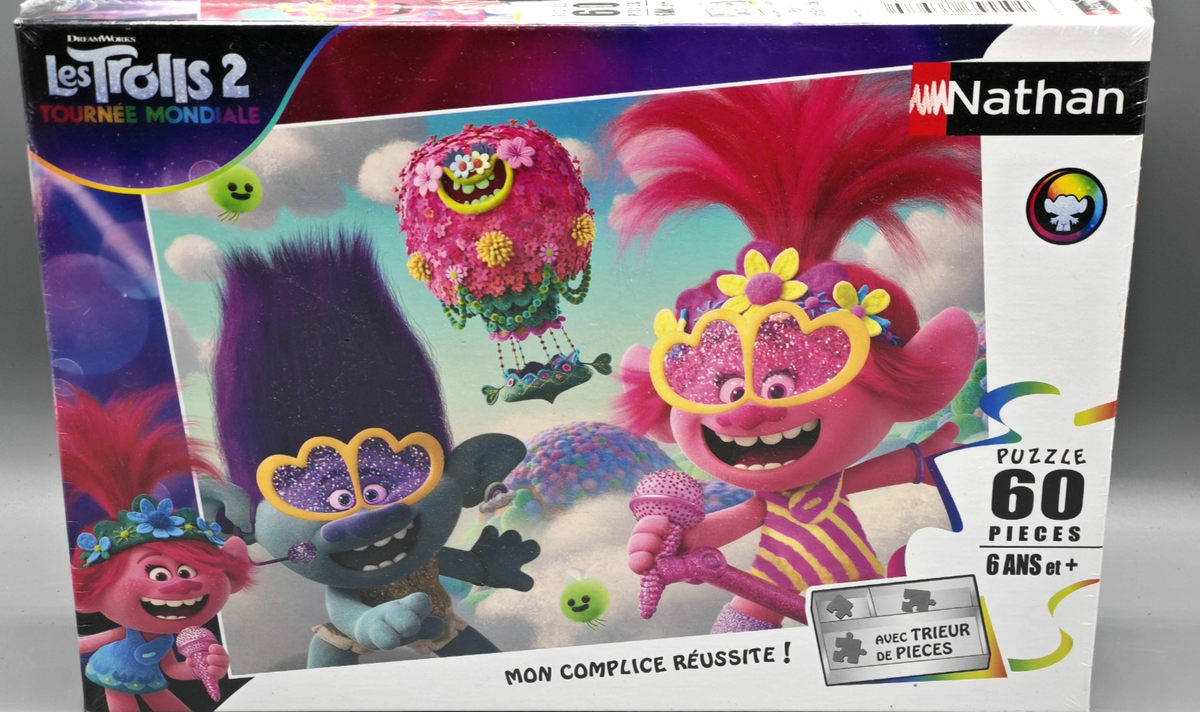Click the DreamWorks text above the title
Viewport: 1200px width, 712px height.
99,40
